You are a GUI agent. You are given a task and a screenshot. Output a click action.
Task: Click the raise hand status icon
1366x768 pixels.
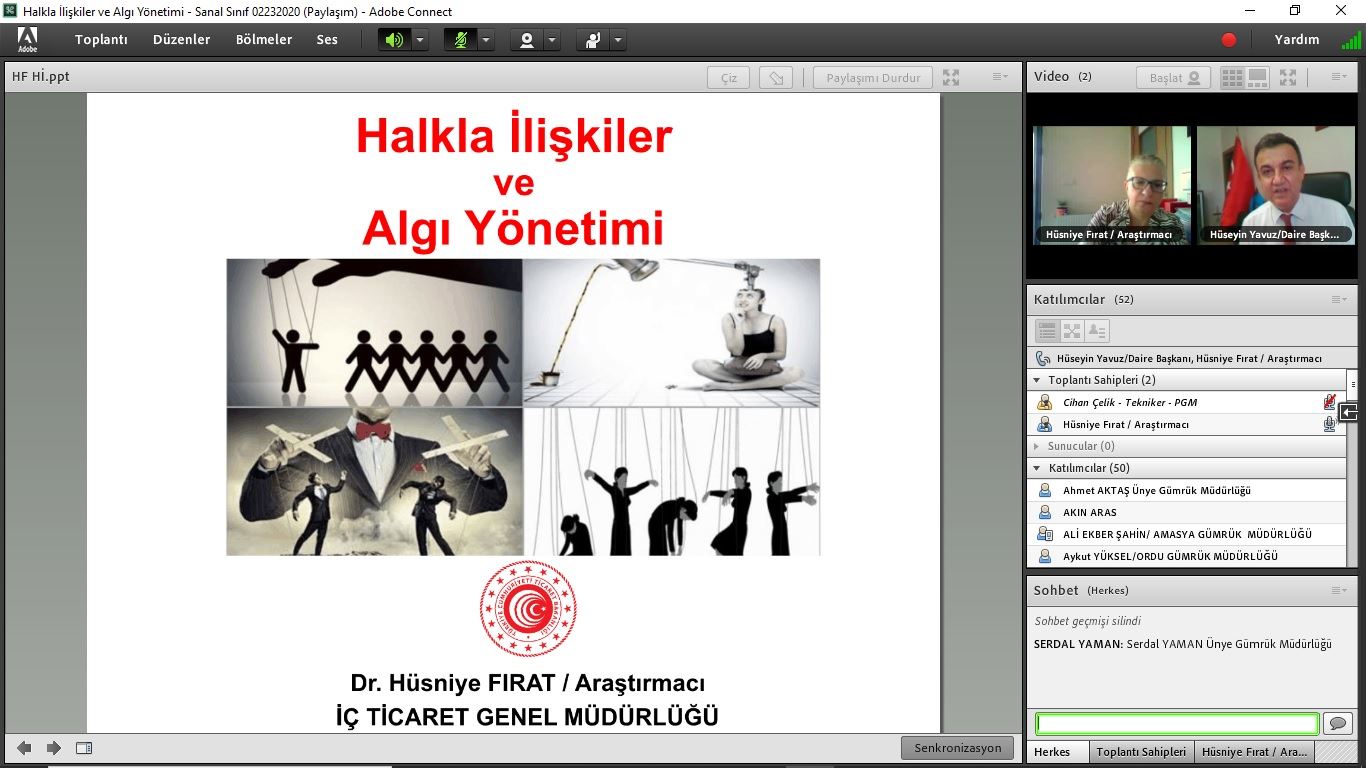coord(594,40)
